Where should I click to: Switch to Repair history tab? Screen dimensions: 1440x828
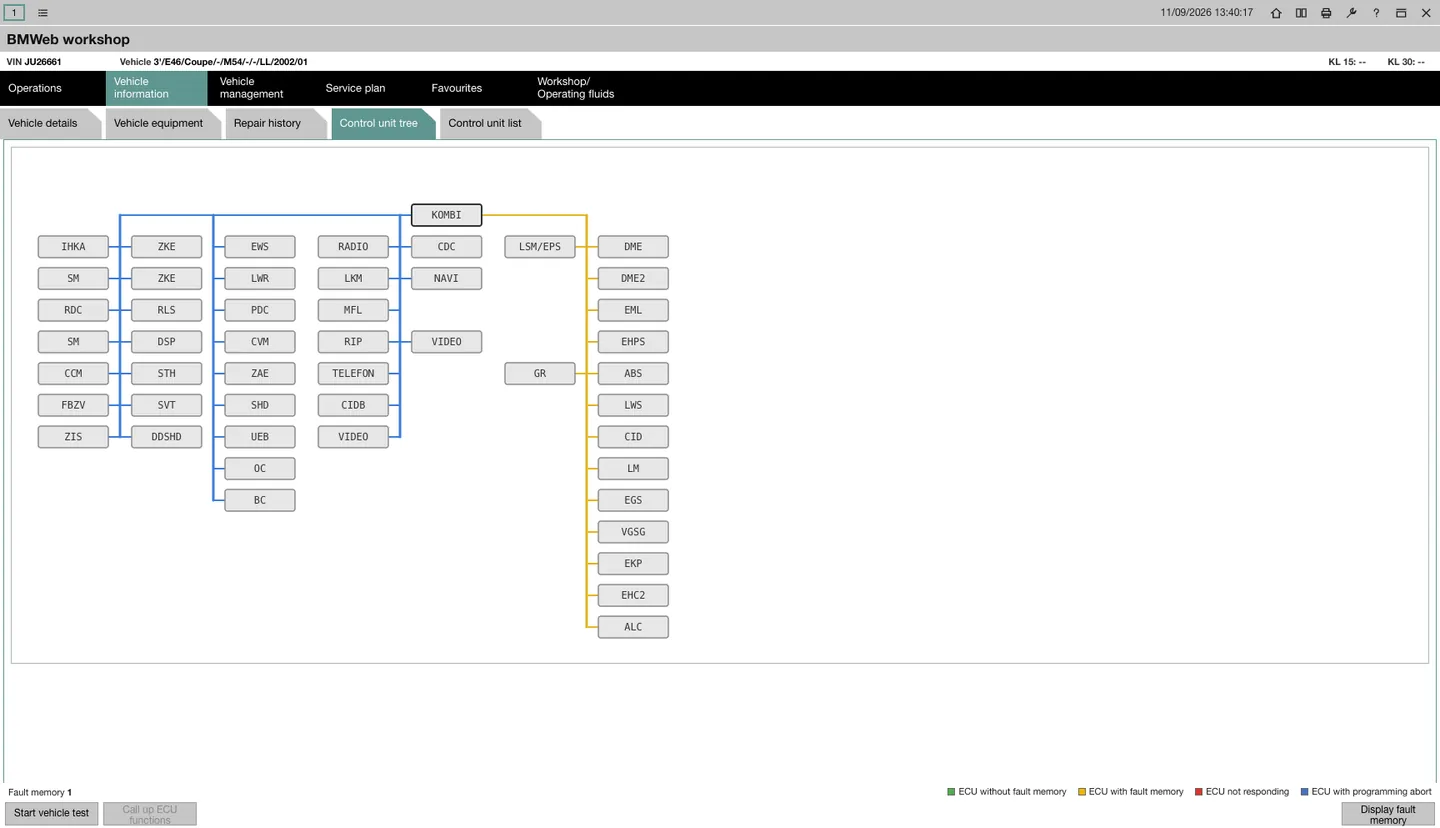276,124
